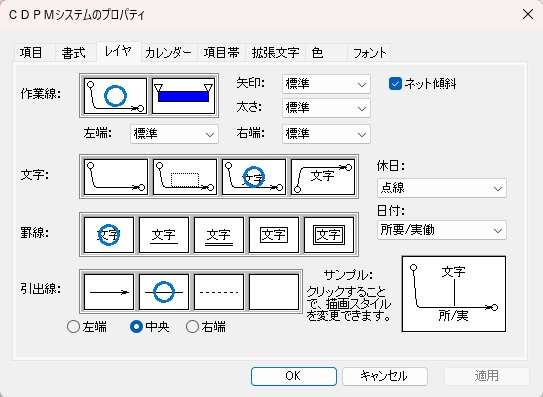Image resolution: width=543 pixels, height=397 pixels.
Task: Choose the text-on-line style in 文字 row
Action: 254,177
